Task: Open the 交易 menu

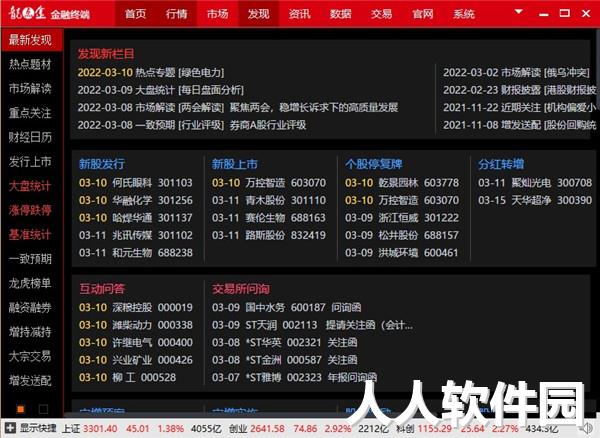Action: tap(381, 14)
